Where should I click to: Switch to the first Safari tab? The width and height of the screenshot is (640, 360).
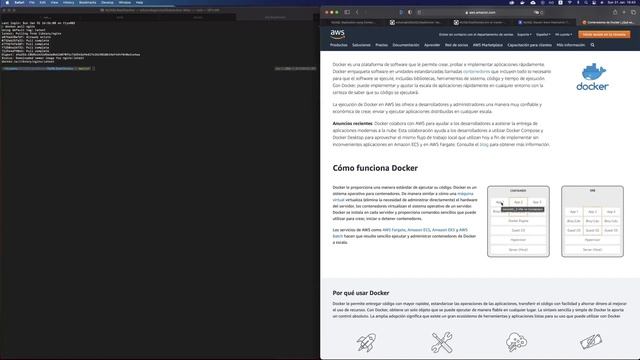tap(353, 22)
